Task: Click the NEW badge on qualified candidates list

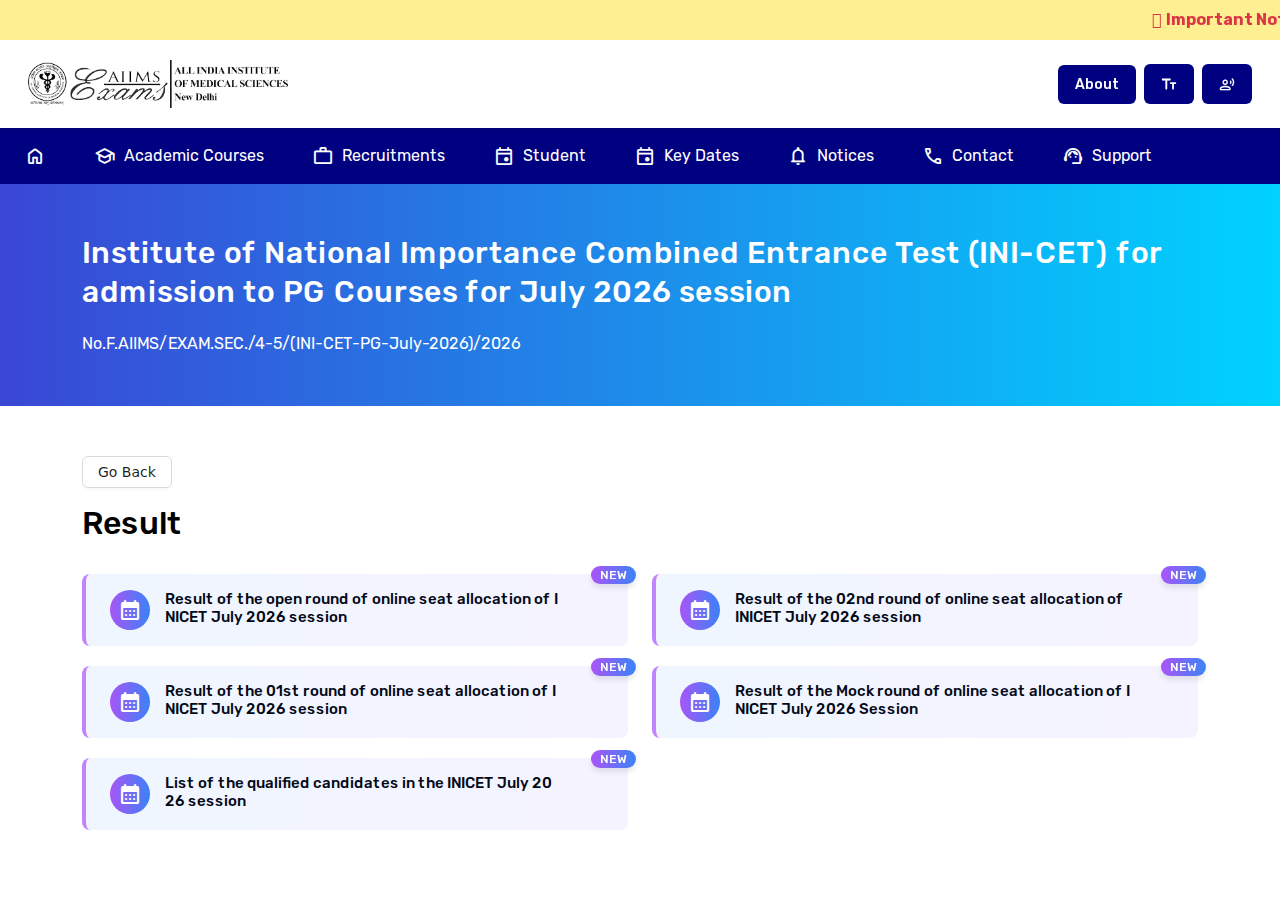Action: (613, 759)
